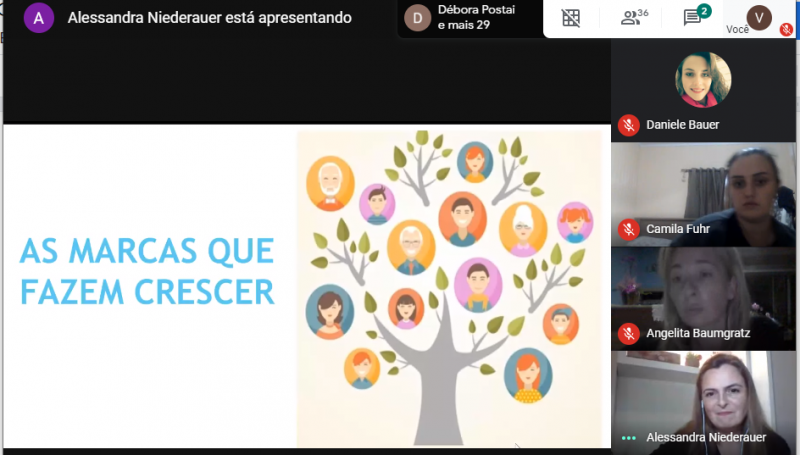800x455 pixels.
Task: Select Camila Fuhr's video tile
Action: 703,195
